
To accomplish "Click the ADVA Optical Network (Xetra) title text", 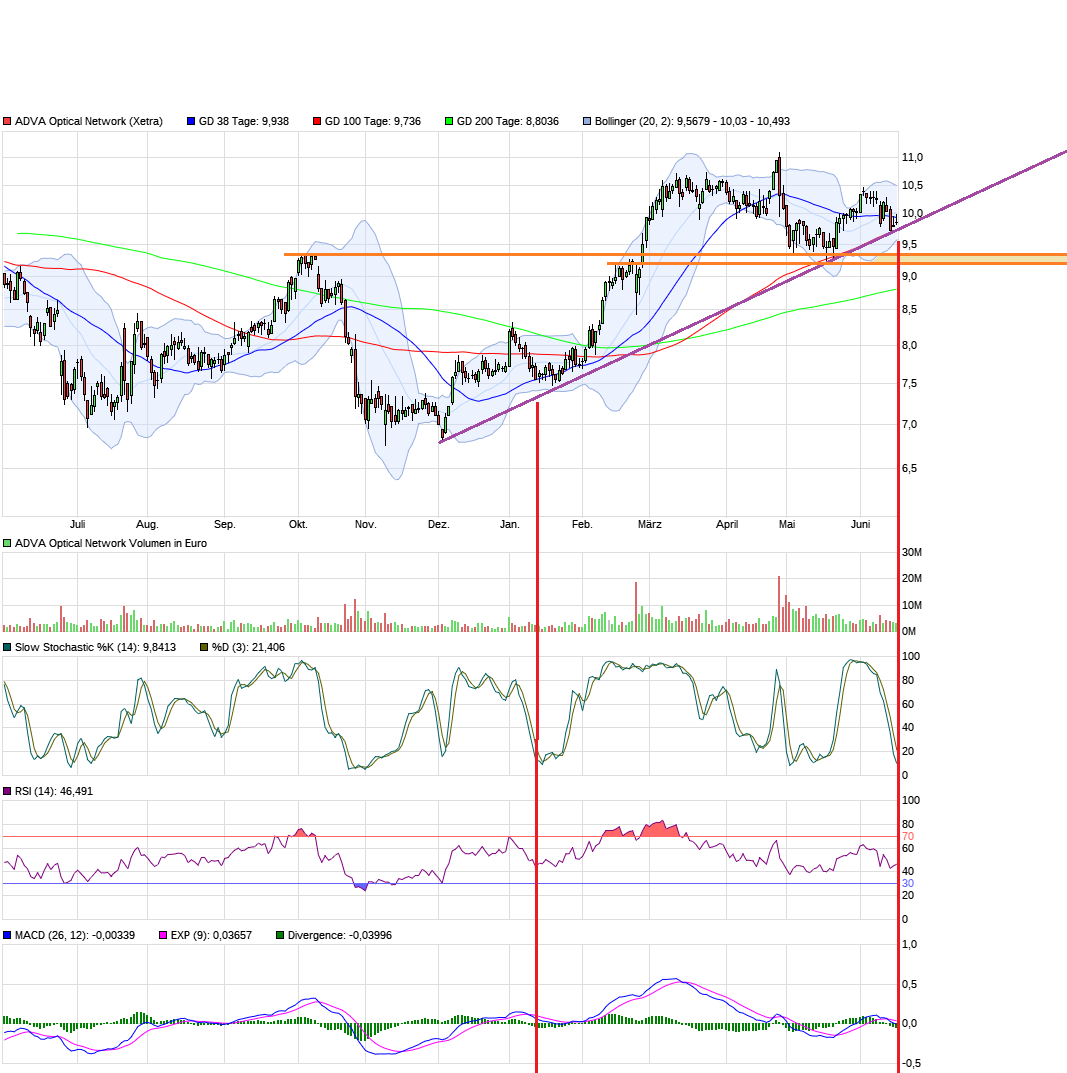I will (x=88, y=121).
